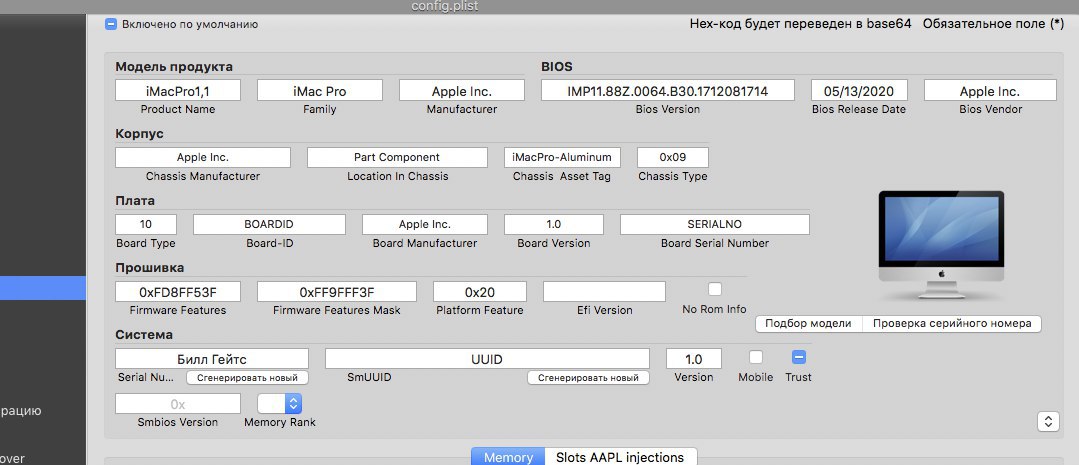Toggle the Включено по умолчанию checkbox
The width and height of the screenshot is (1079, 465).
coord(111,24)
